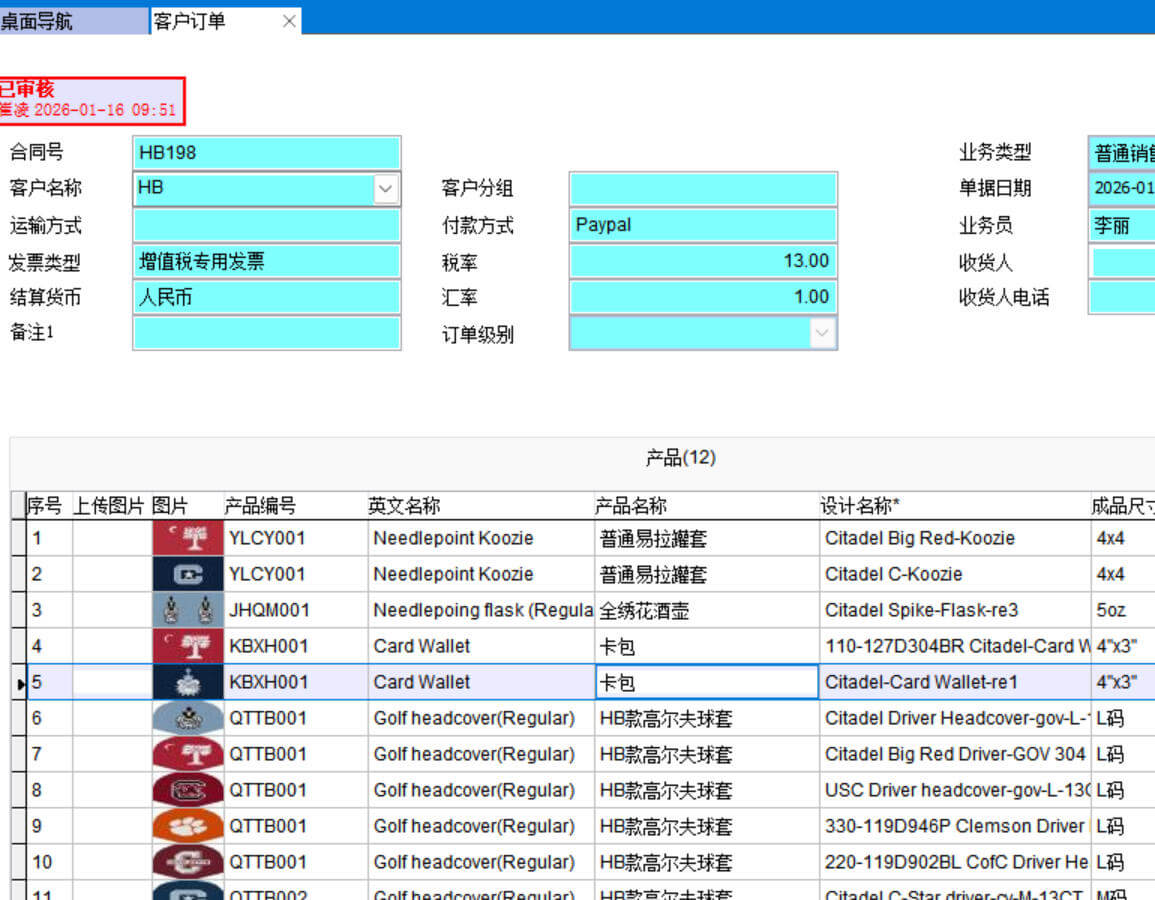
Task: Expand the 客户名称 dropdown arrow
Action: [x=386, y=188]
